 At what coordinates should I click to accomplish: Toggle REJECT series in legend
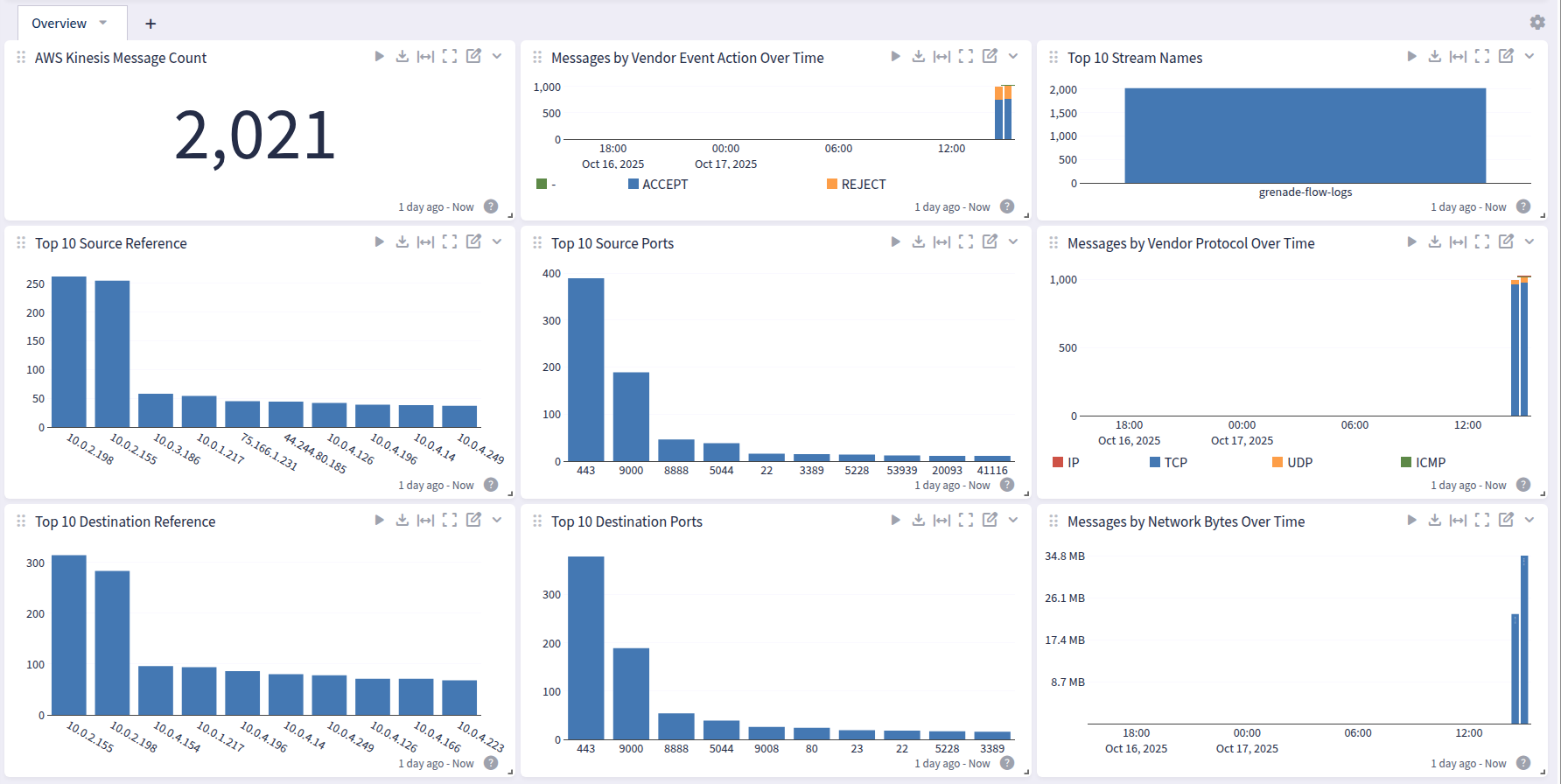pos(863,184)
